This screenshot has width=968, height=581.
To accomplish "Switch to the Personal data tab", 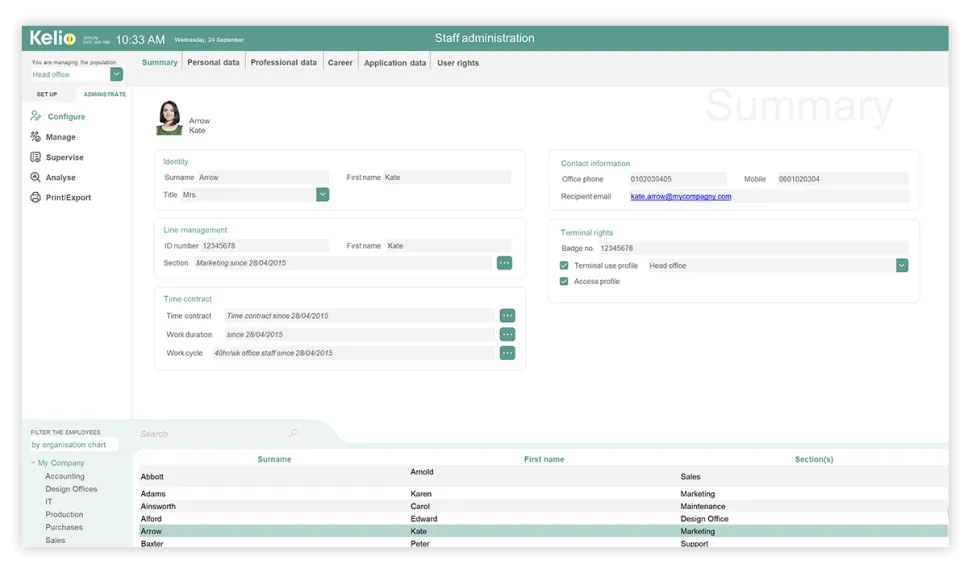I will (x=213, y=62).
